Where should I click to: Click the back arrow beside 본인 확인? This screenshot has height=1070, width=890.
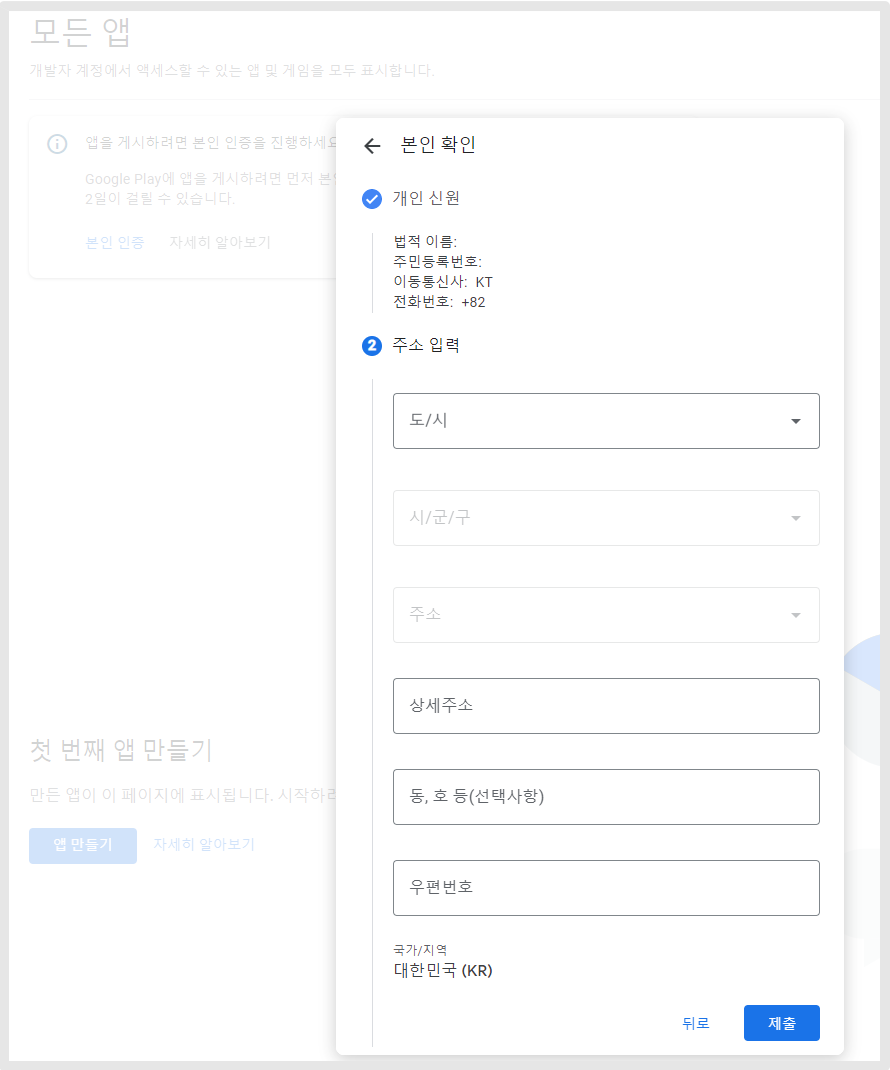372,146
